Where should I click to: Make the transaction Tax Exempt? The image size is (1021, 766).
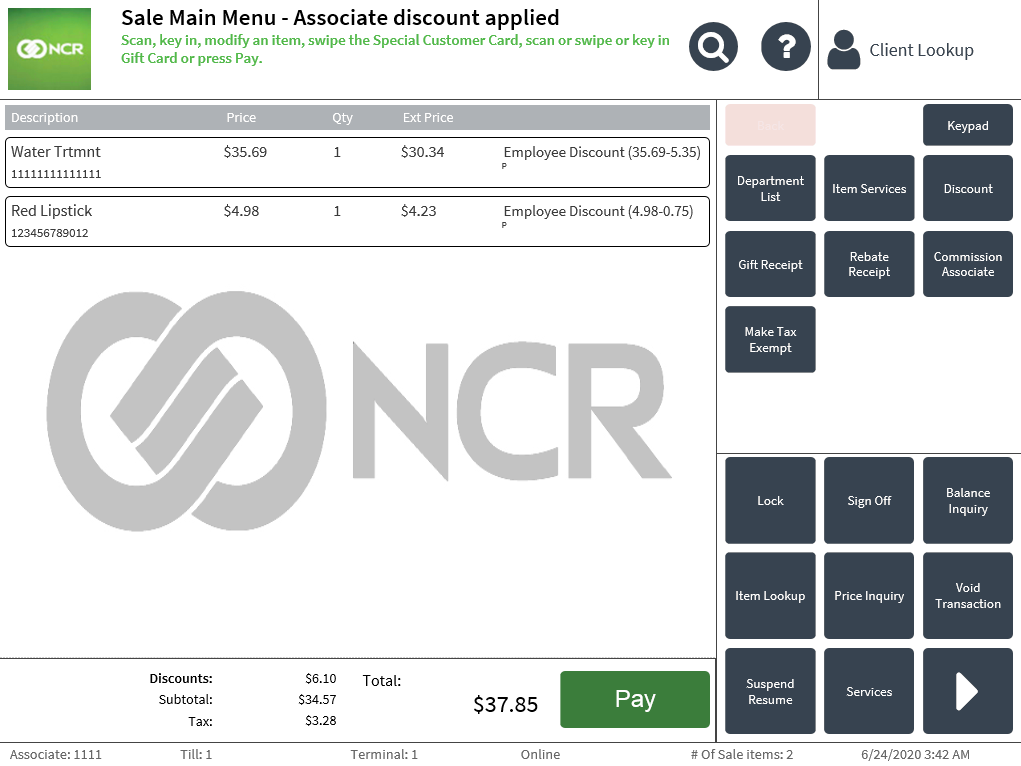tap(770, 339)
